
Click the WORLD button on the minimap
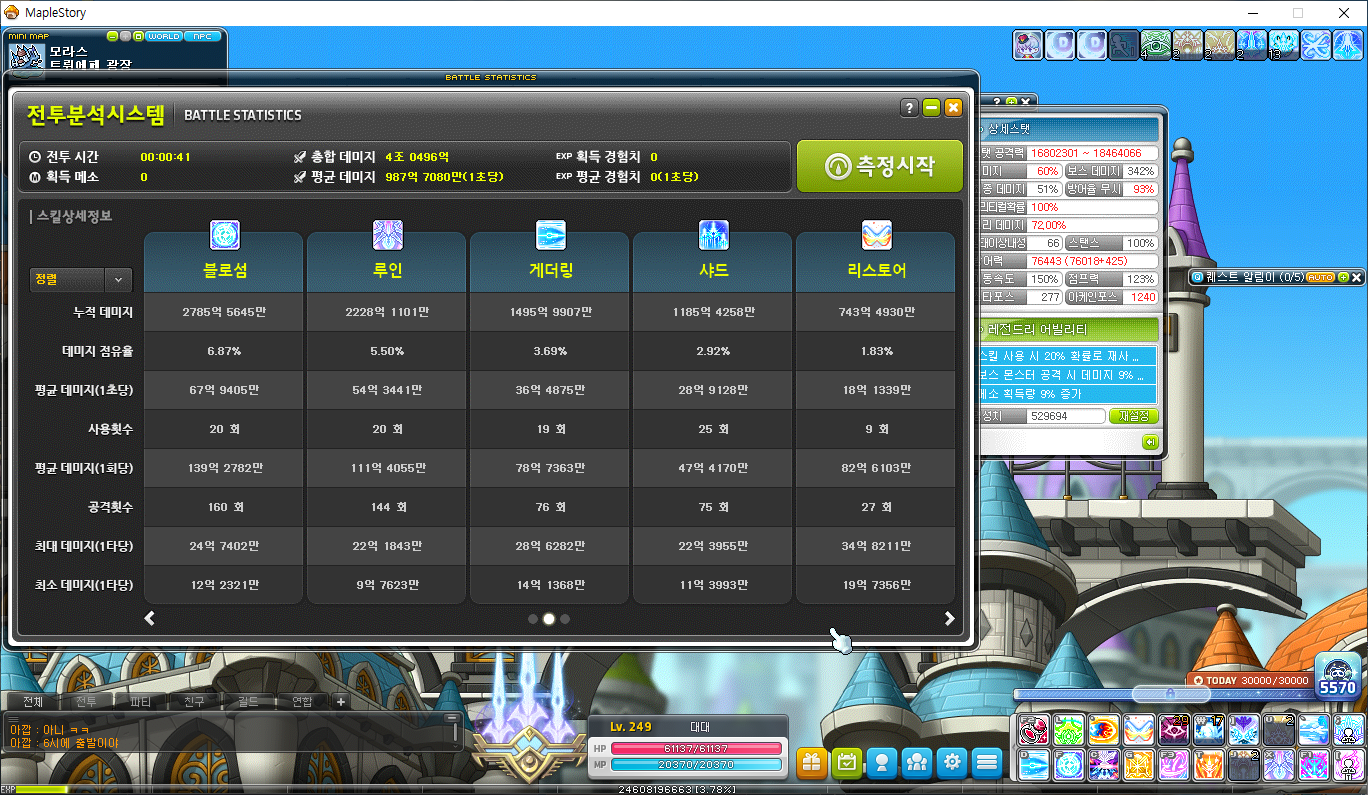pos(164,37)
